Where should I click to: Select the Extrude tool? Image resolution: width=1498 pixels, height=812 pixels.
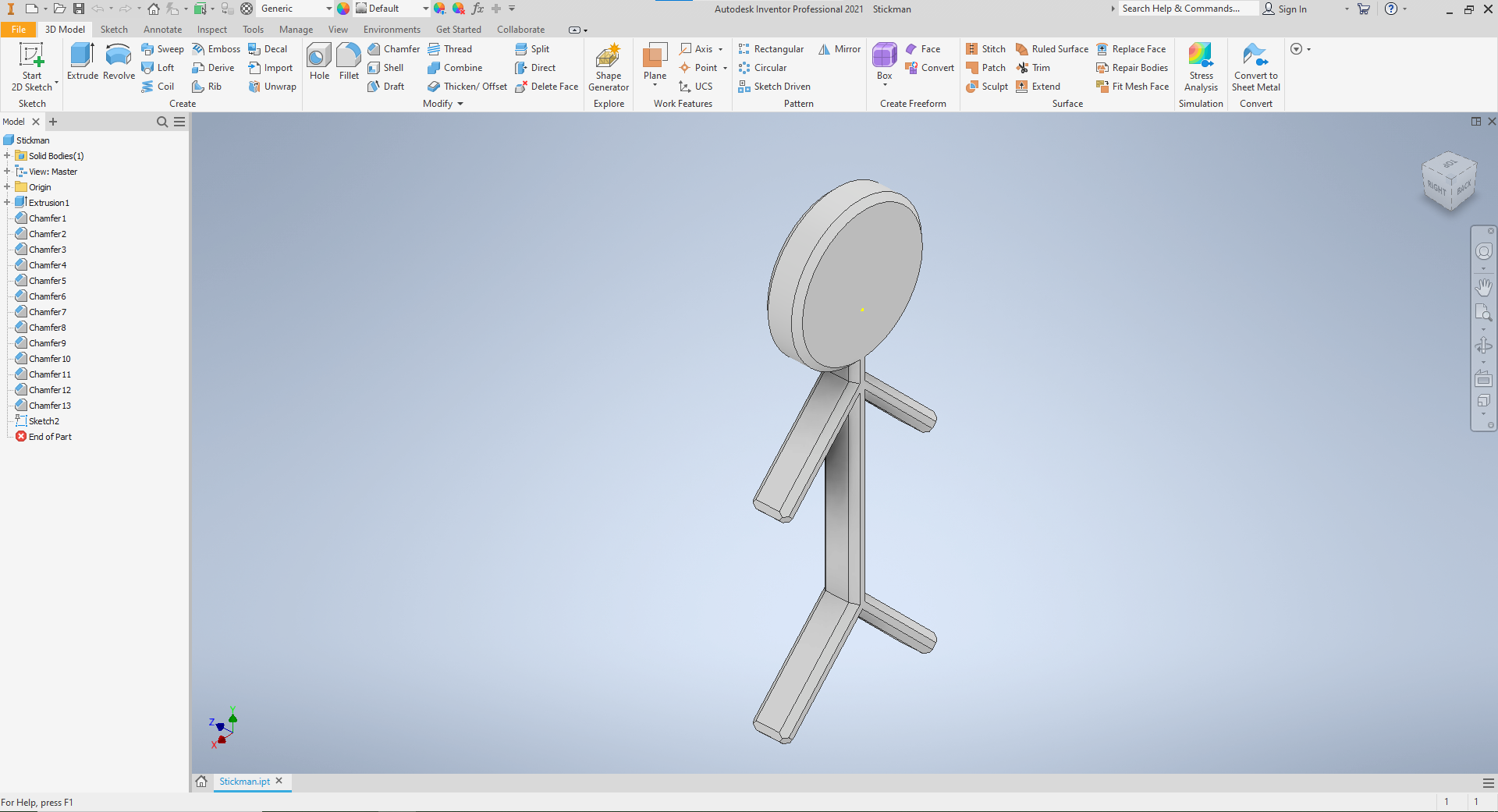pos(81,62)
